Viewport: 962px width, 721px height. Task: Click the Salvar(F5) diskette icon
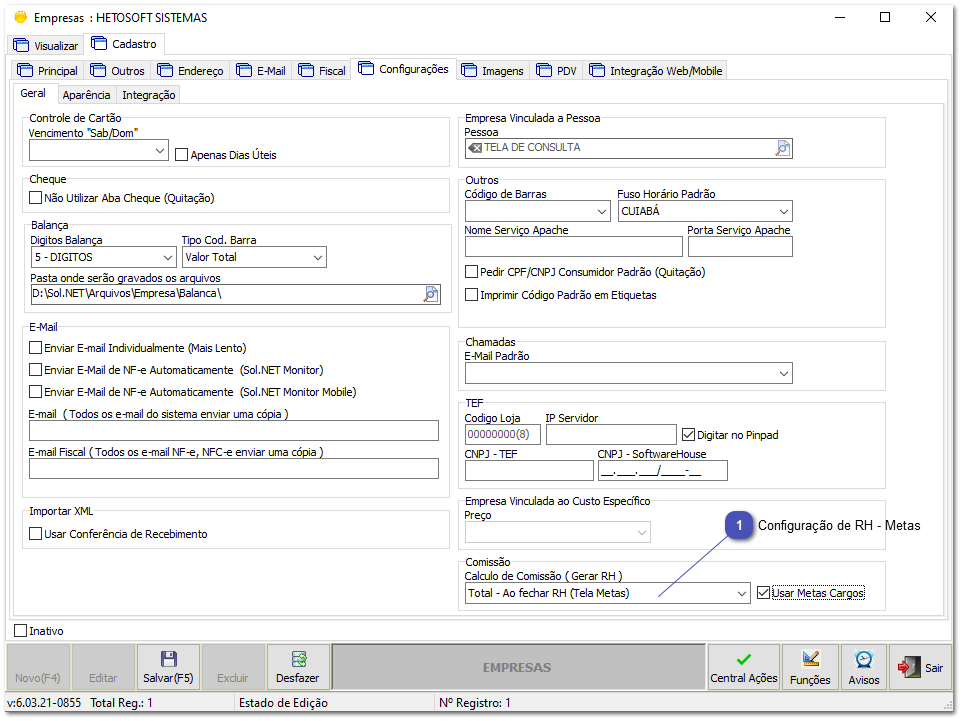(167, 659)
